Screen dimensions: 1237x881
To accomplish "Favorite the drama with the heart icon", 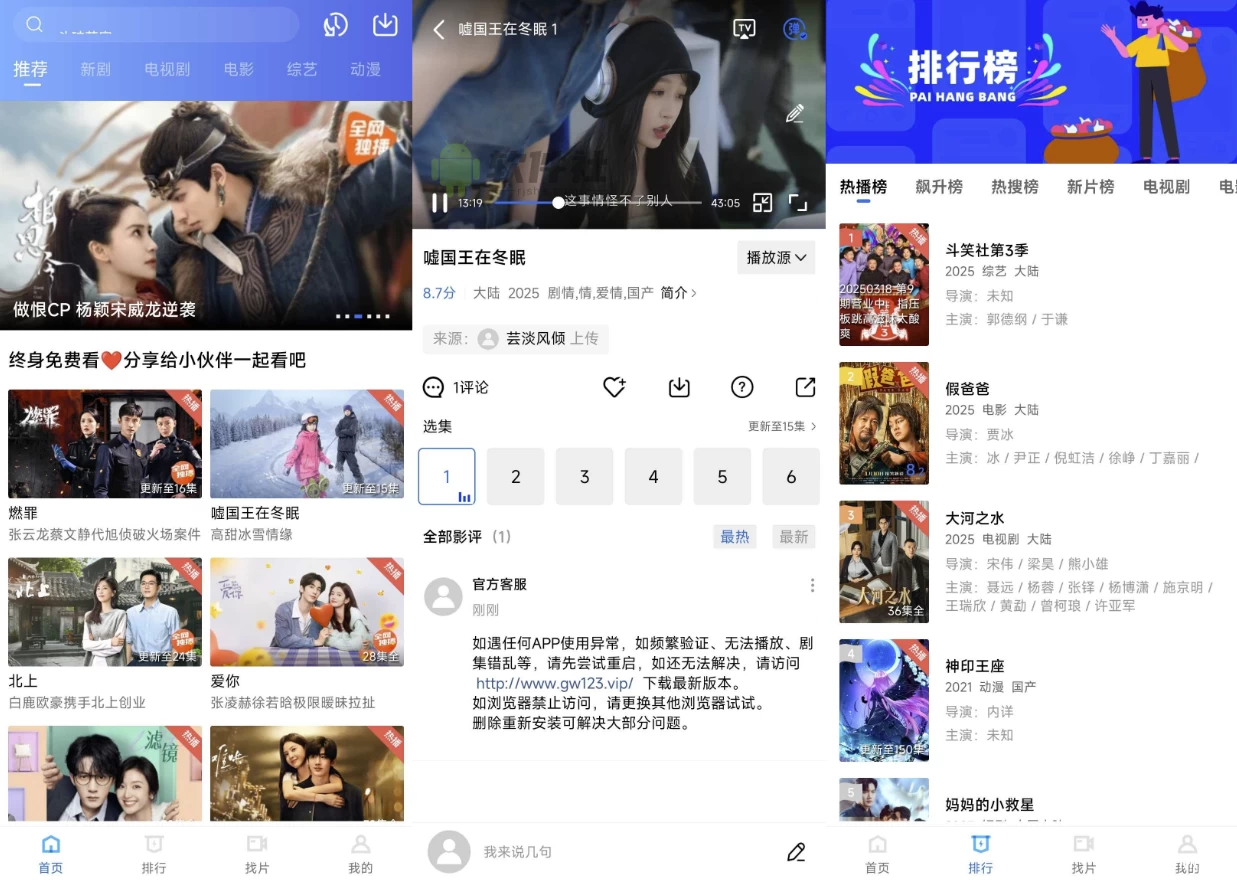I will pyautogui.click(x=614, y=387).
